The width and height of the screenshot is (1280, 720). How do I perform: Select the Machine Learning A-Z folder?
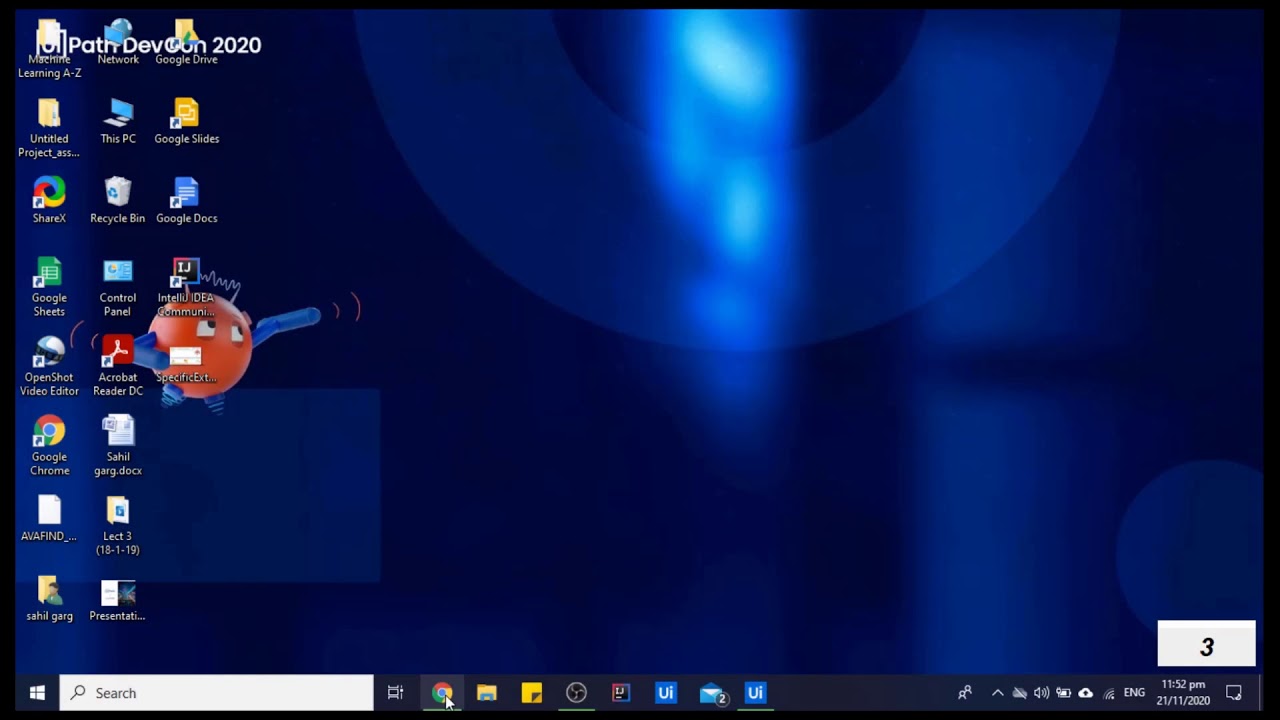(49, 50)
